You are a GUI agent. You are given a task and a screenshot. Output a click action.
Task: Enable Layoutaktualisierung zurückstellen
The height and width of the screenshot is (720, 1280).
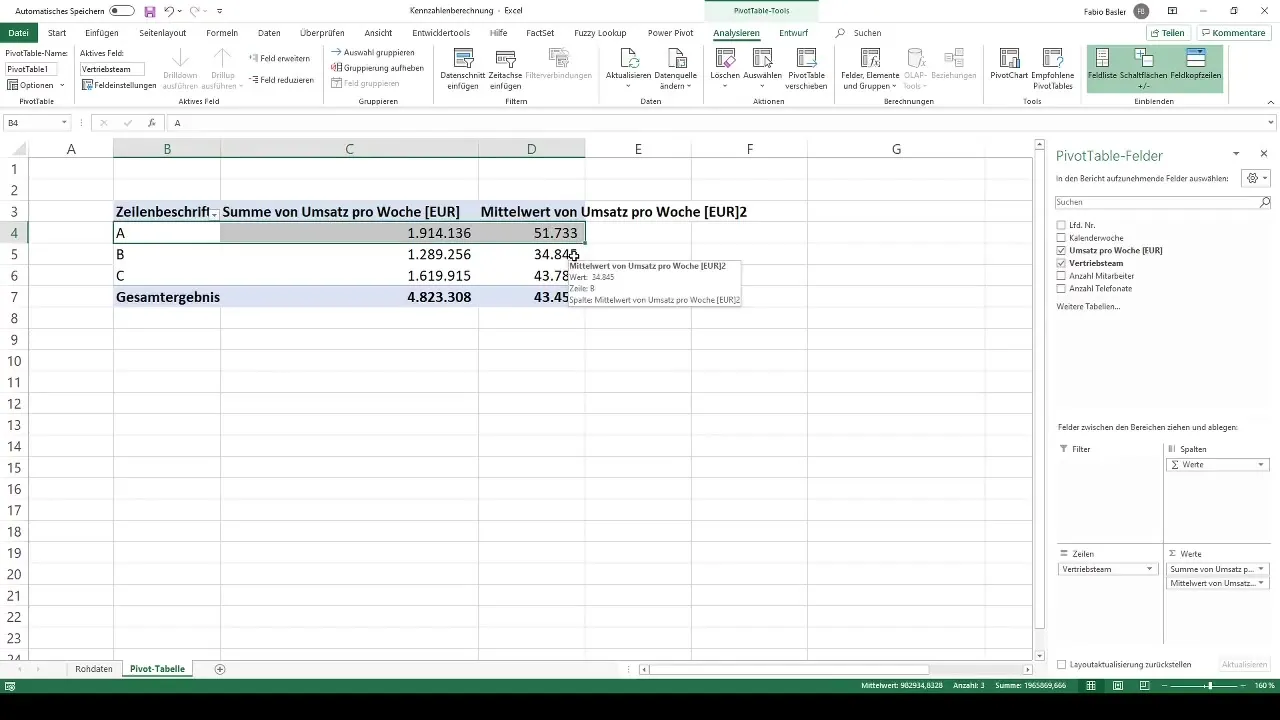1061,664
